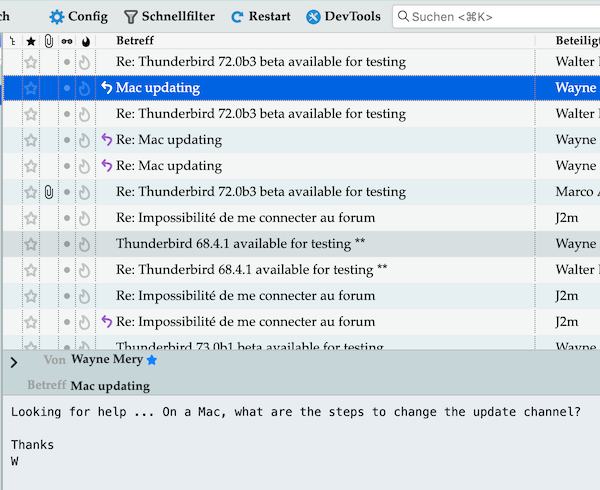Open the Thunderbird 72.0b3 message with attachment
The image size is (600, 490).
pos(260,192)
